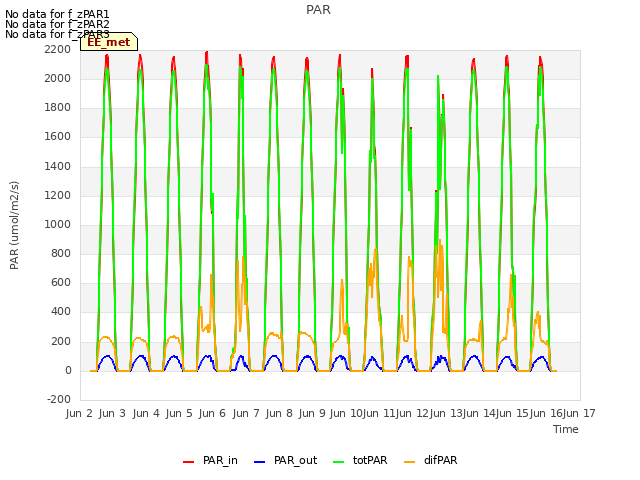
Task: Click the Jun 5 x-axis tick label
Action: click(179, 413)
